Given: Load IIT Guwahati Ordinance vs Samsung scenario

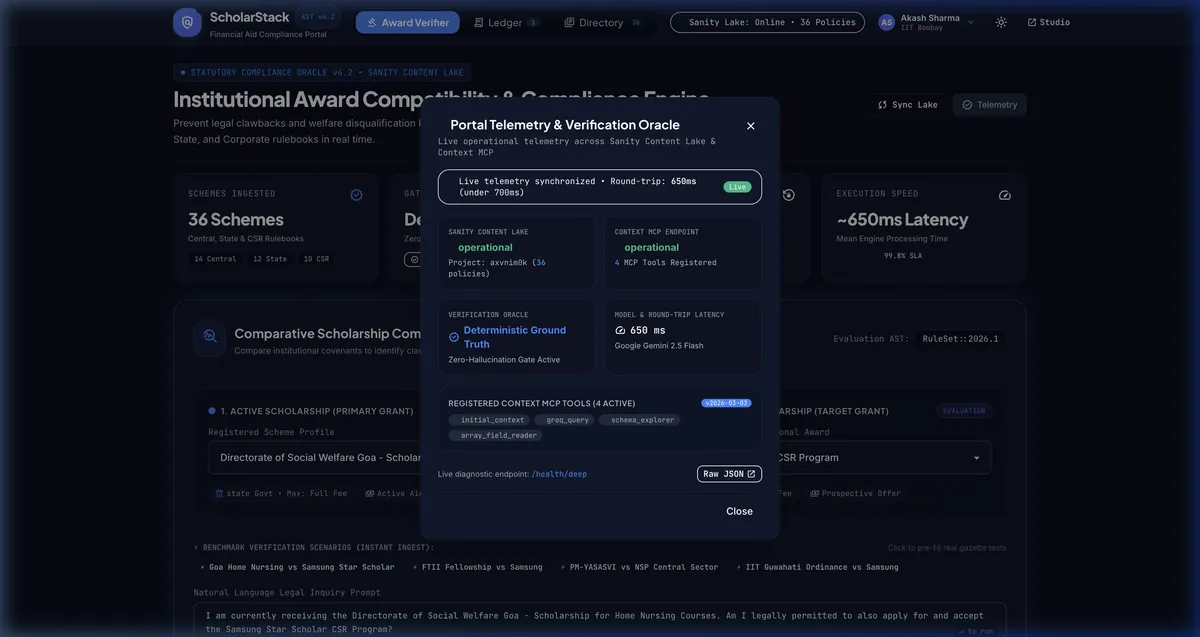Looking at the screenshot, I should pos(817,567).
